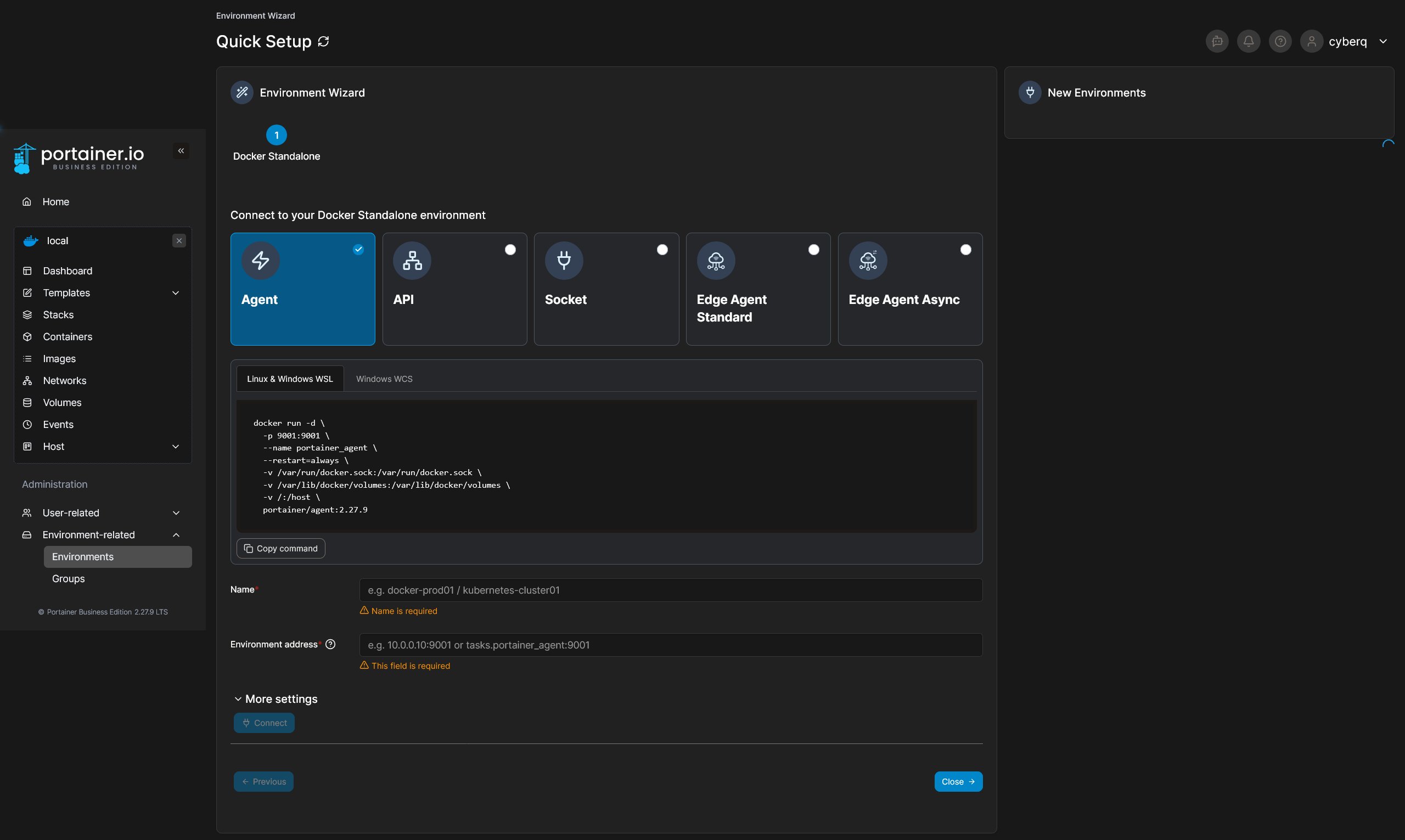1405x840 pixels.
Task: Open the help question mark icon
Action: [x=1280, y=41]
